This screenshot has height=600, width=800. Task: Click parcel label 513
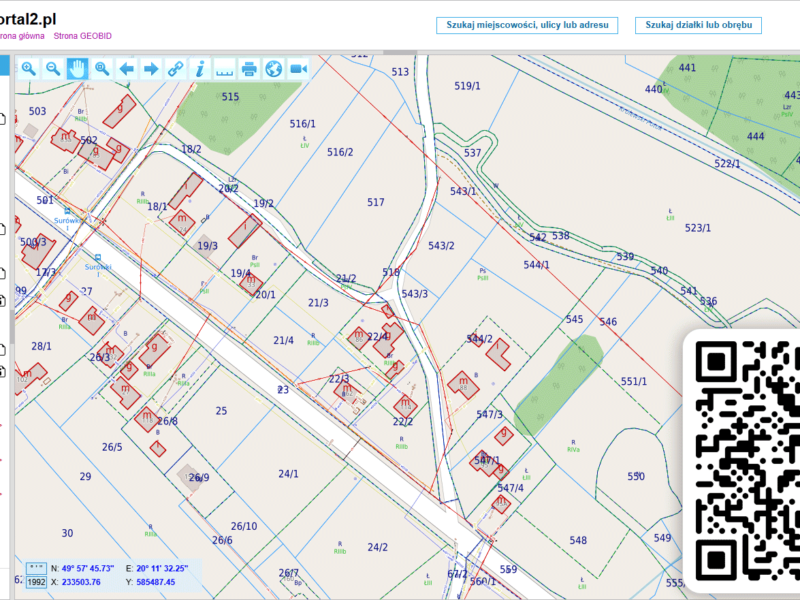click(x=400, y=72)
